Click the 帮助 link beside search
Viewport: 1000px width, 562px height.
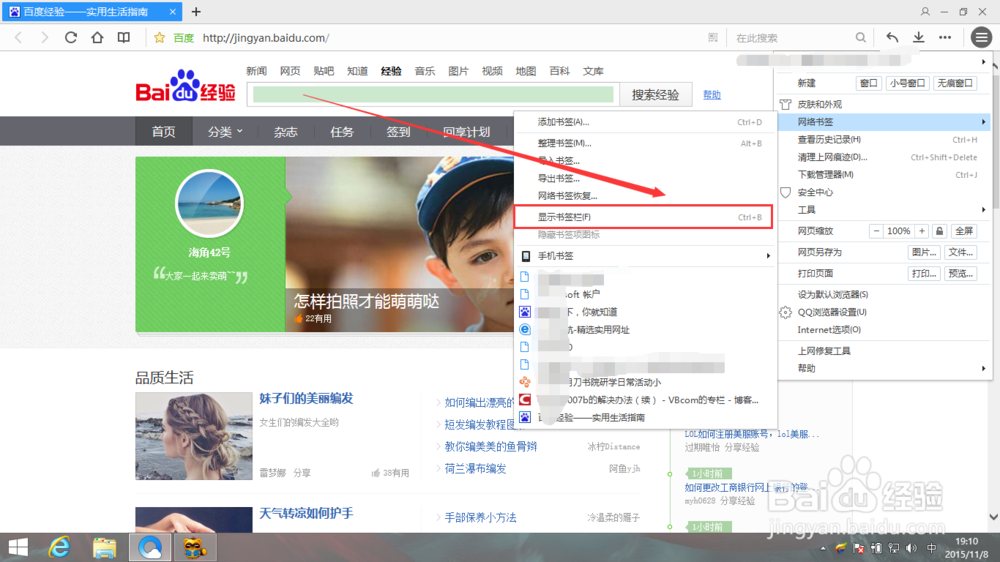click(x=712, y=95)
